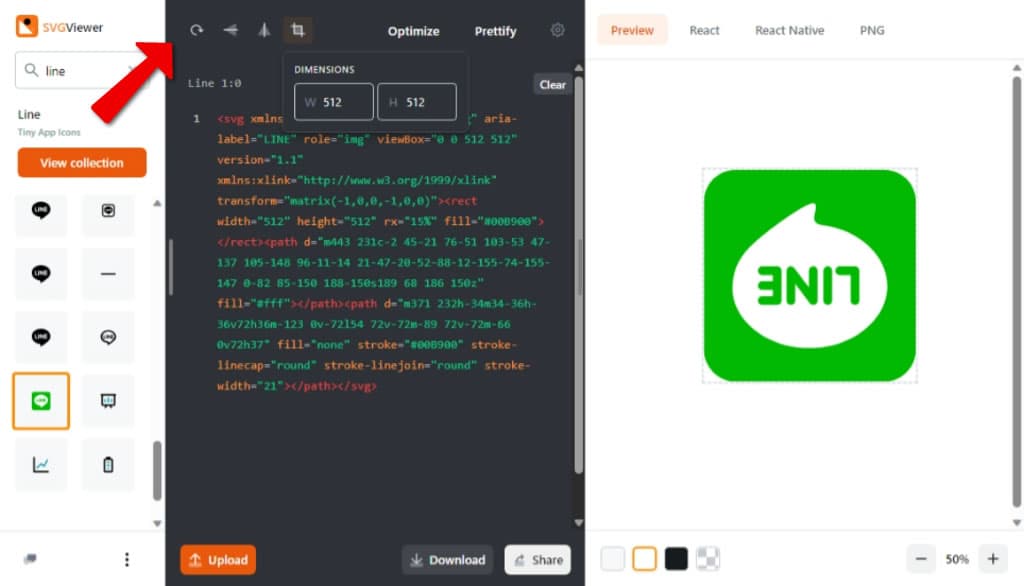
Task: Click the flip vertically icon
Action: [231, 30]
